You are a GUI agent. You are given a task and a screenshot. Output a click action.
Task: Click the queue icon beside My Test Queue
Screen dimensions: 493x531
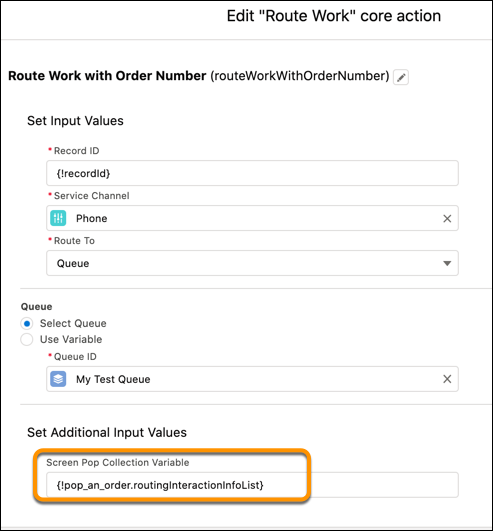pyautogui.click(x=58, y=379)
